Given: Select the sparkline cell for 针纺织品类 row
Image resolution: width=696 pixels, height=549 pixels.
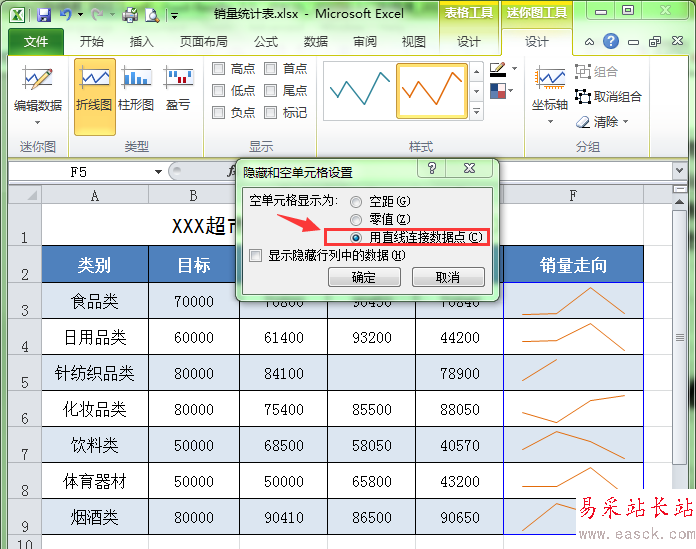Looking at the screenshot, I should [x=573, y=373].
